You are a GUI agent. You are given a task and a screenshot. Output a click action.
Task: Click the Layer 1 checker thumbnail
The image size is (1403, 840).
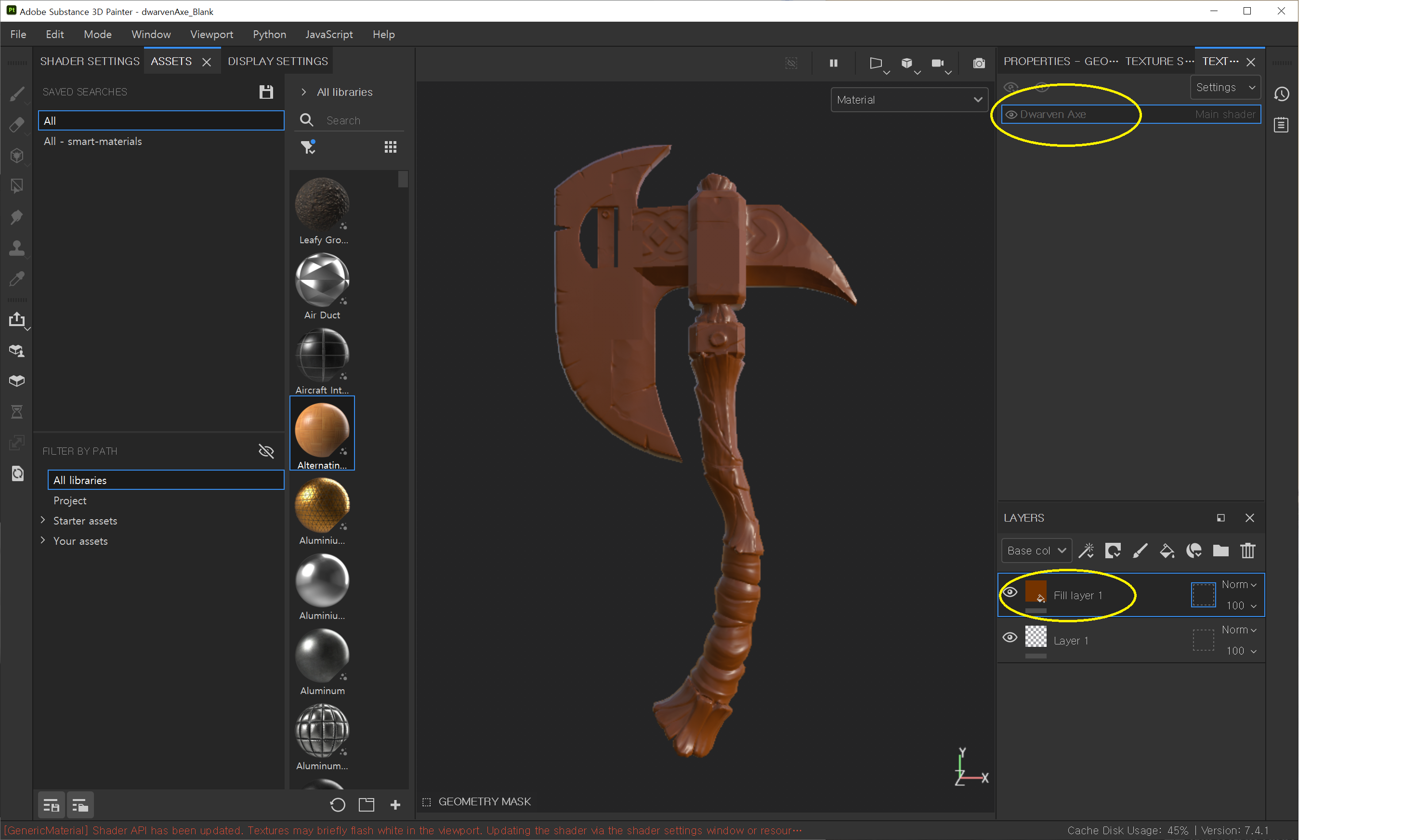[x=1035, y=636]
